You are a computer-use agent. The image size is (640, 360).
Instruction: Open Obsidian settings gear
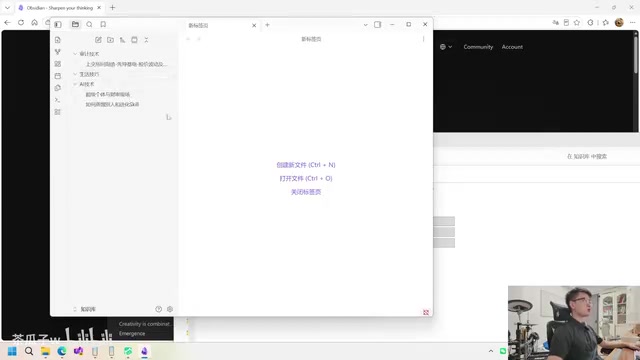170,309
